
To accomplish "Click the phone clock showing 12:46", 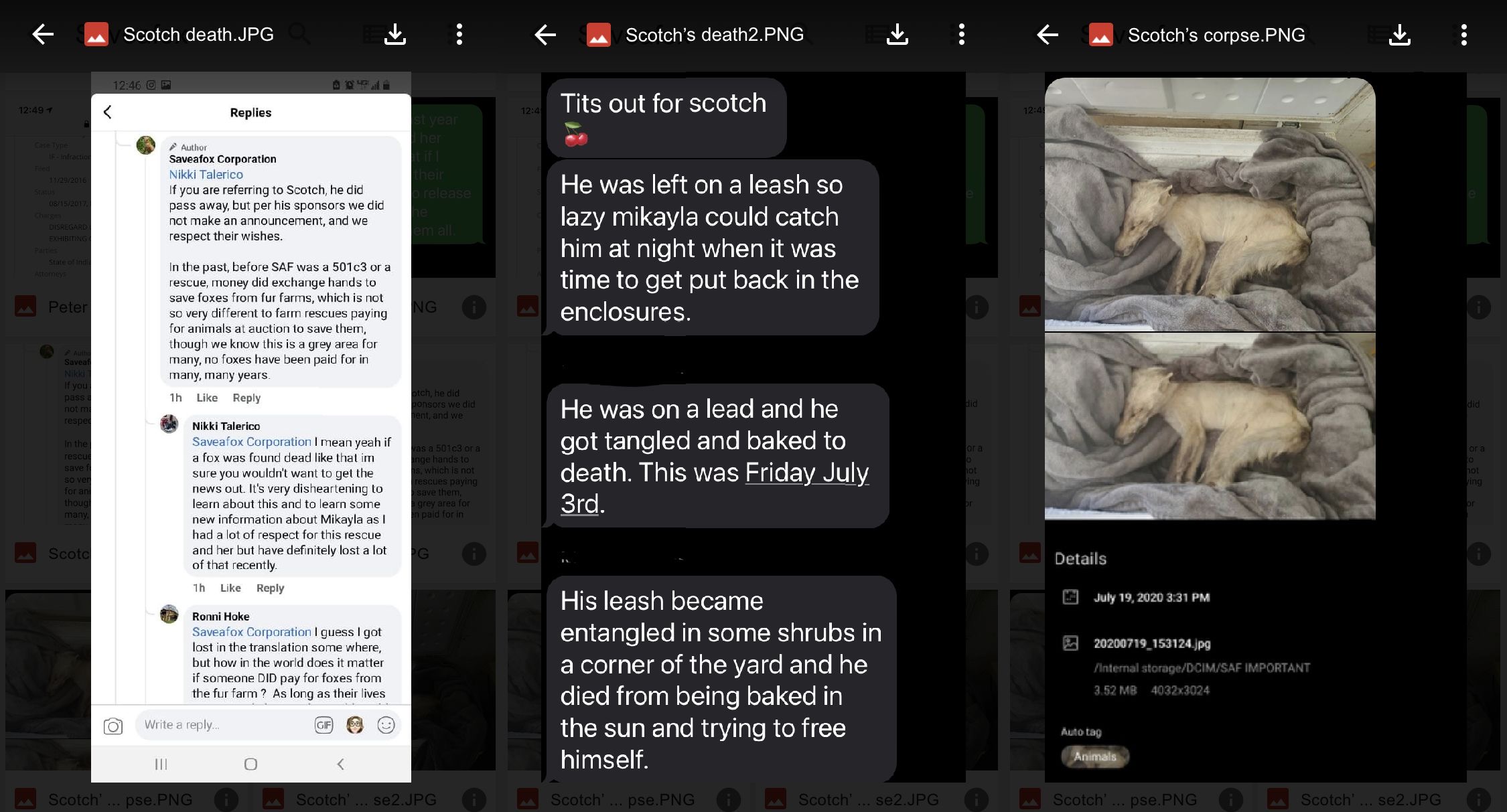I will tap(127, 85).
